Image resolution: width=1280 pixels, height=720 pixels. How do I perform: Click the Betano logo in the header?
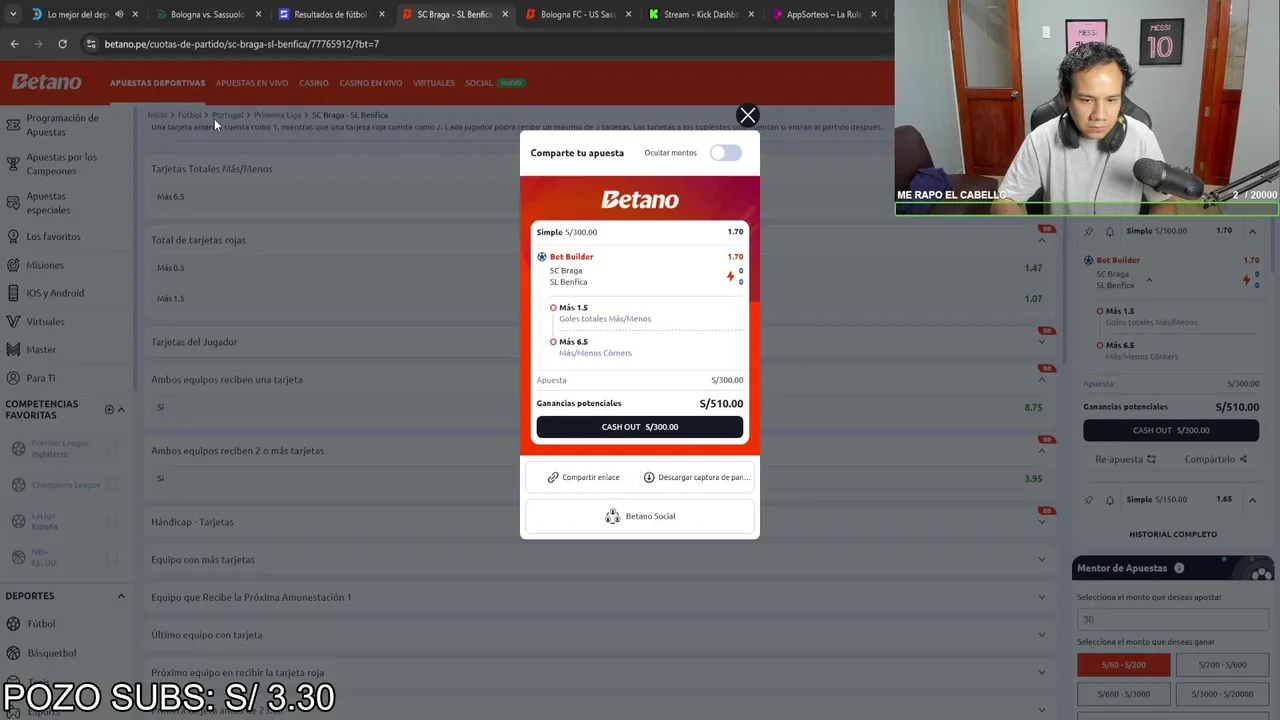[47, 82]
